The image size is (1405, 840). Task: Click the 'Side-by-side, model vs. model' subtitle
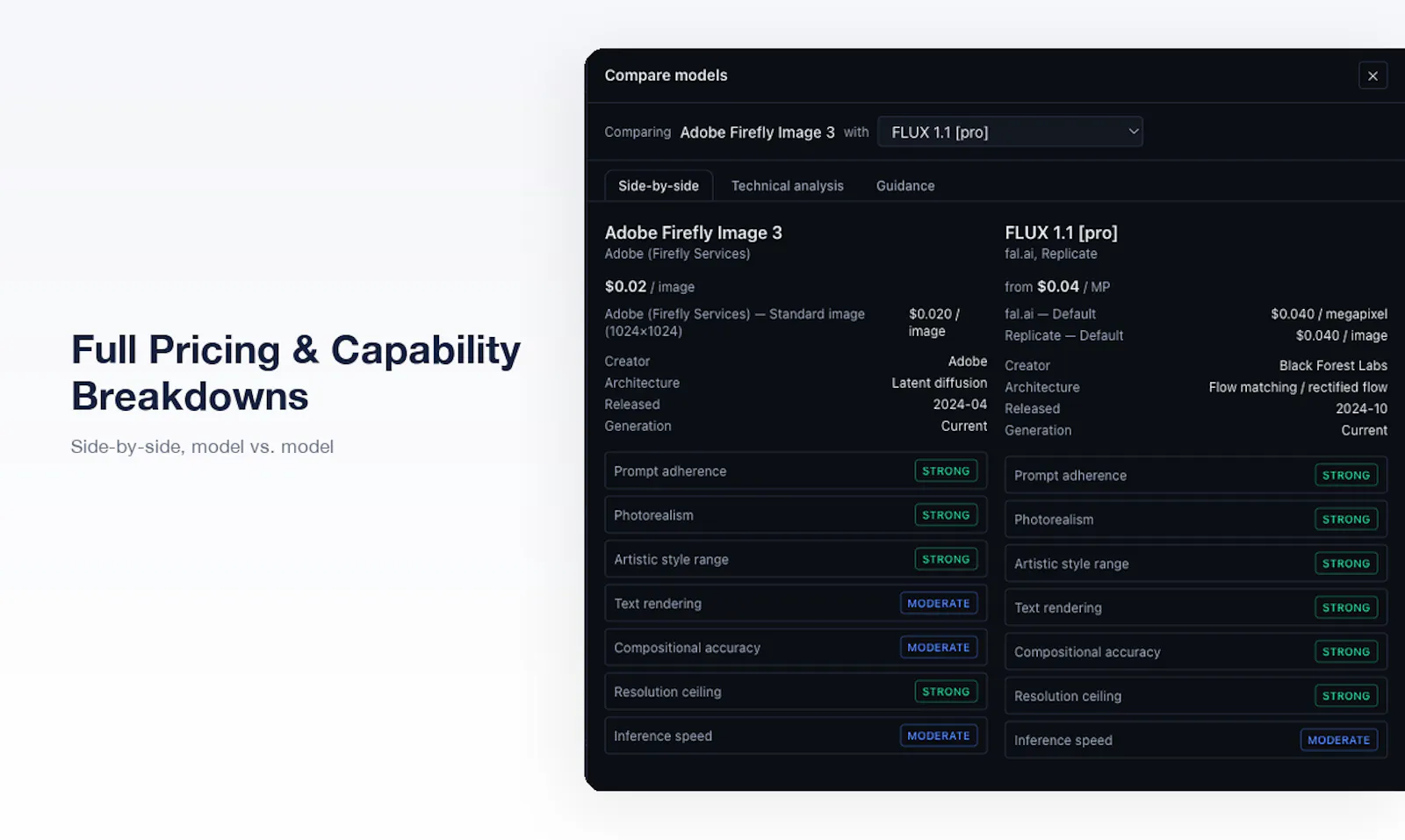tap(202, 447)
